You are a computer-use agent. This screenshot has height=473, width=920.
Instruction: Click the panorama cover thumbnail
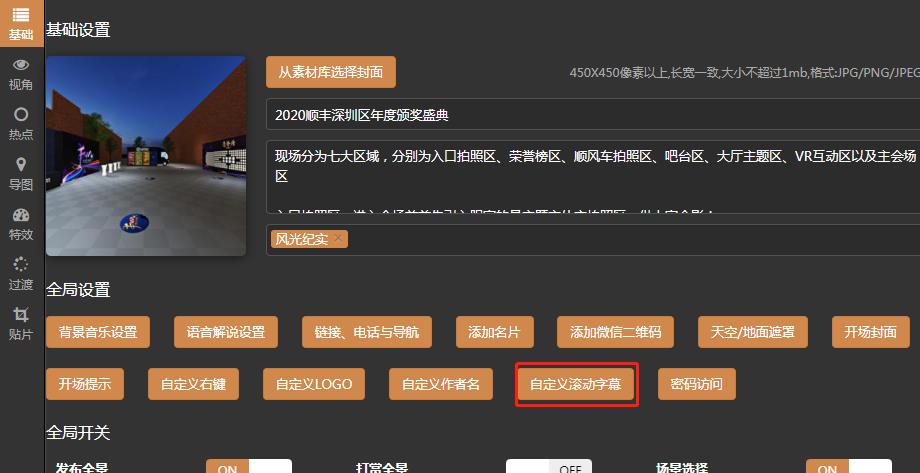[146, 155]
